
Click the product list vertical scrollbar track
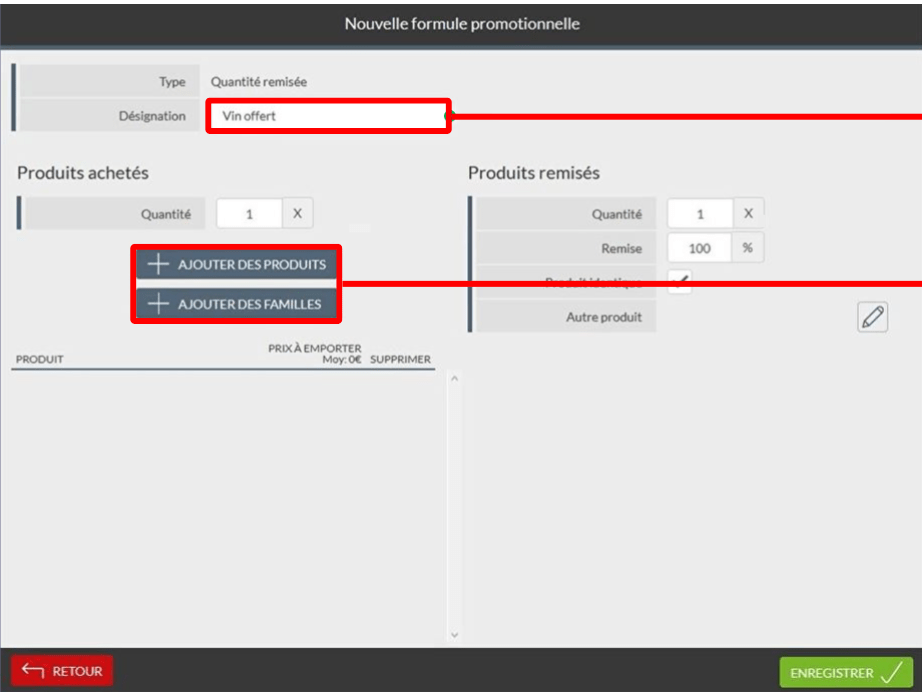click(x=454, y=507)
